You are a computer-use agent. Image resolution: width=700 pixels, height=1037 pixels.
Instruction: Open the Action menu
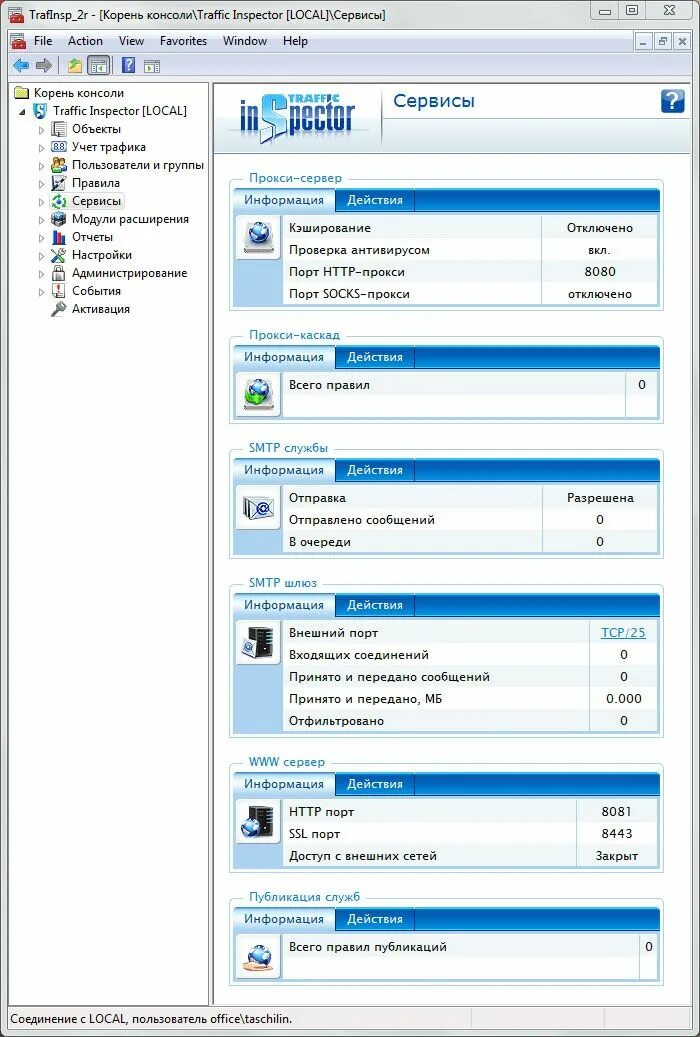coord(85,41)
